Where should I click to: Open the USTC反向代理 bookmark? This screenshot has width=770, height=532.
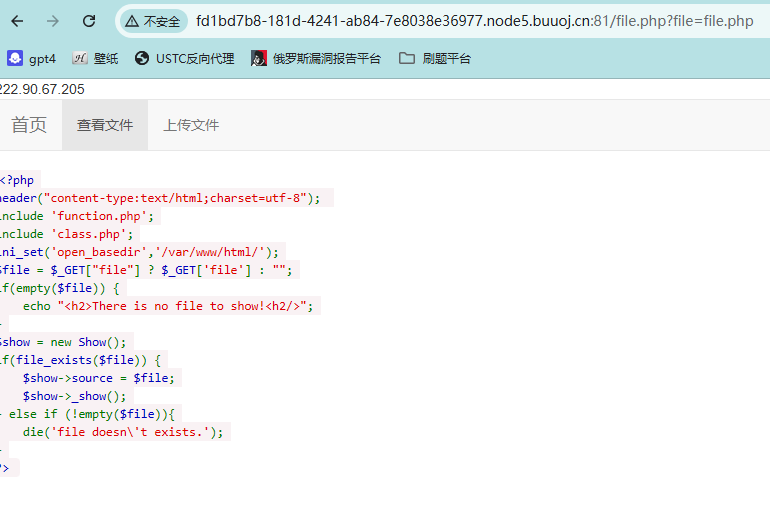point(184,58)
